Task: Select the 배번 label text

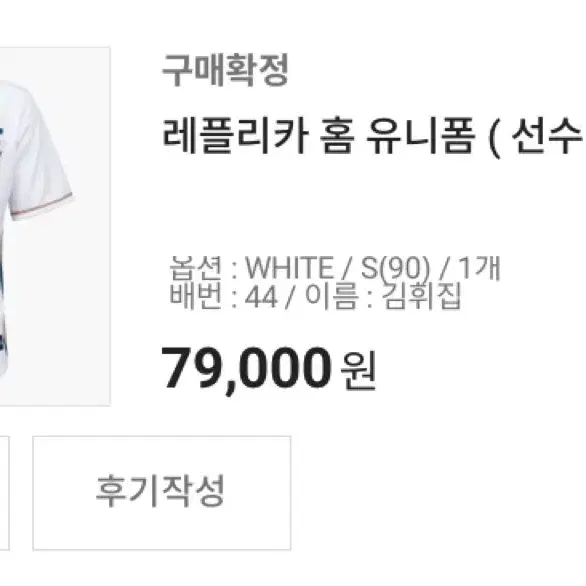Action: (195, 297)
